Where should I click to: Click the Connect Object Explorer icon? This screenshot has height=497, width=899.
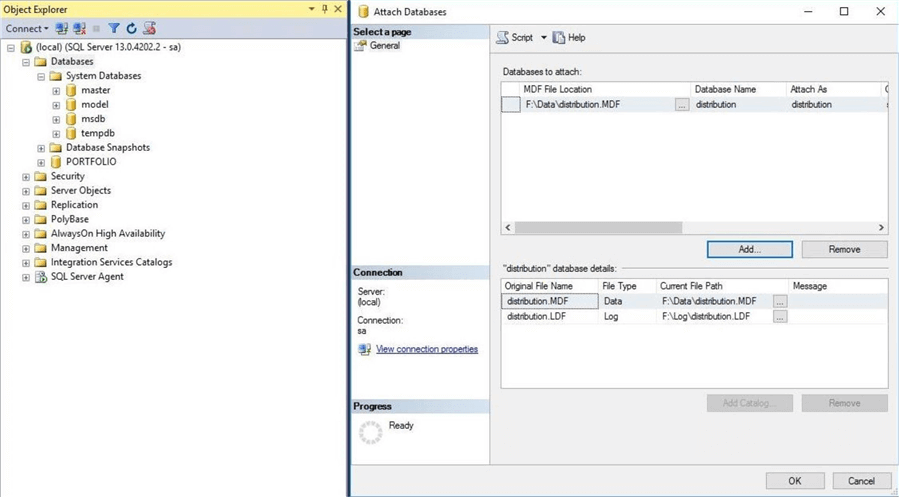click(x=62, y=29)
